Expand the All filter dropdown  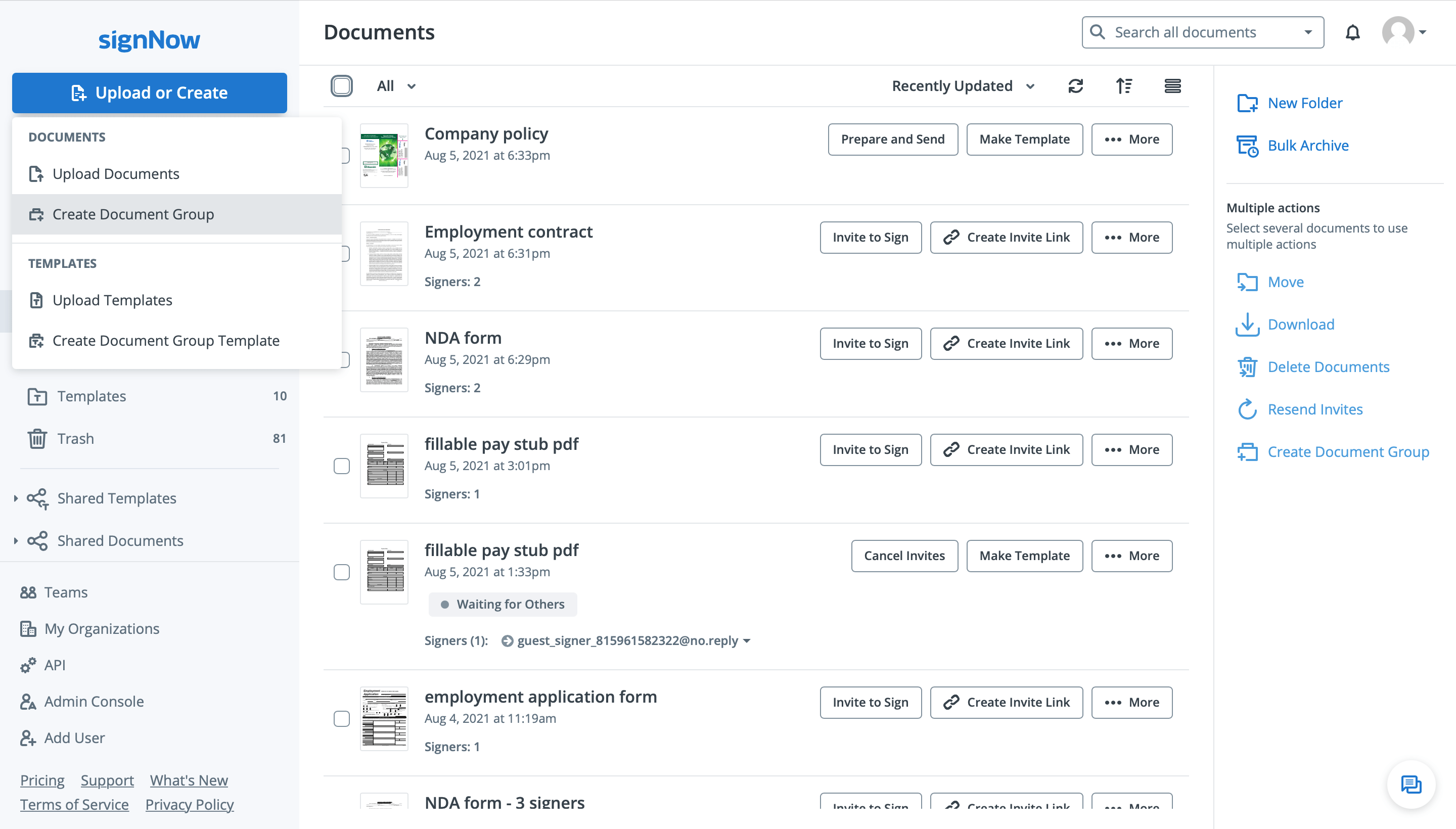tap(396, 86)
